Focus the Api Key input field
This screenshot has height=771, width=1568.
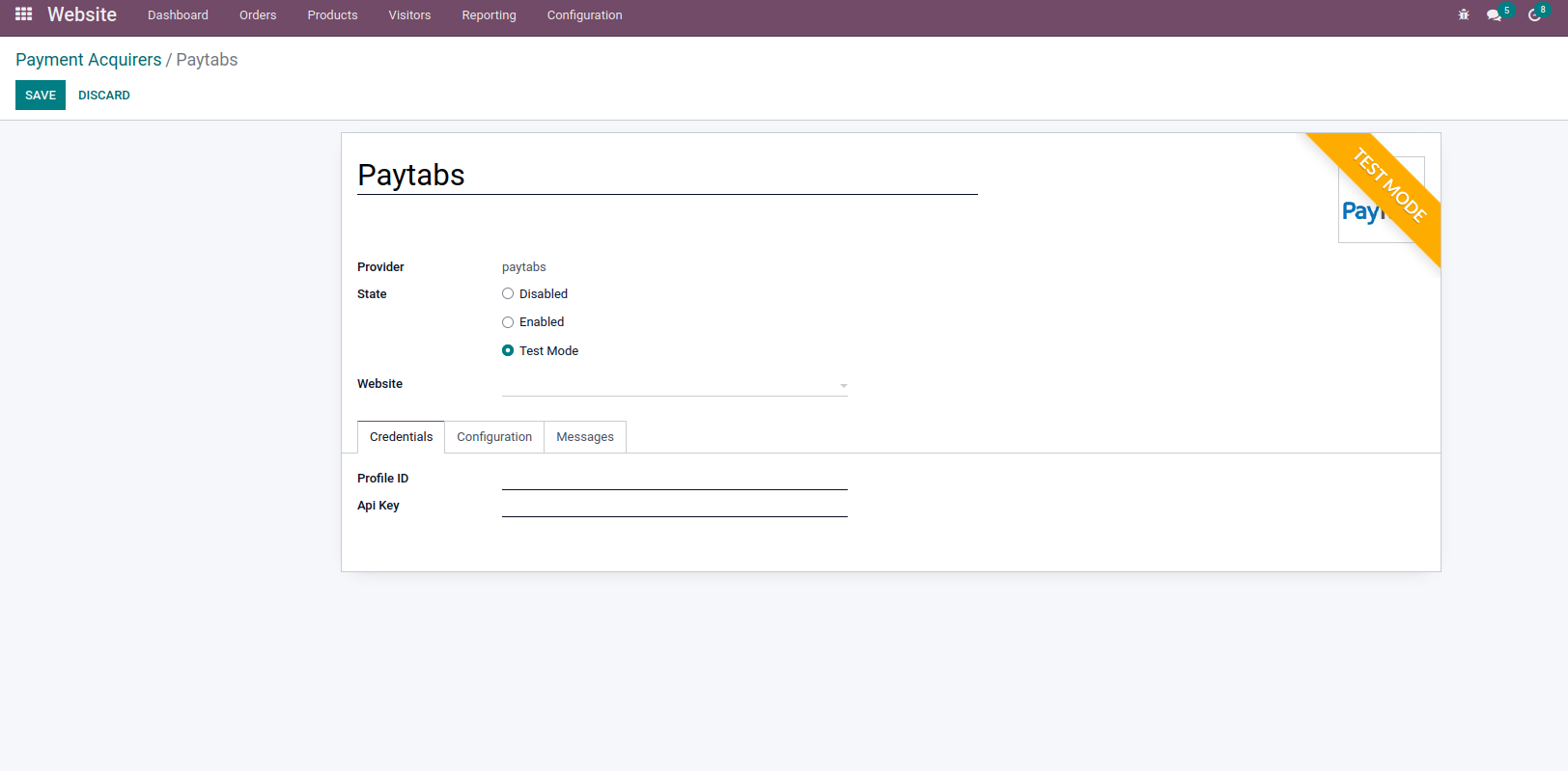pyautogui.click(x=675, y=505)
